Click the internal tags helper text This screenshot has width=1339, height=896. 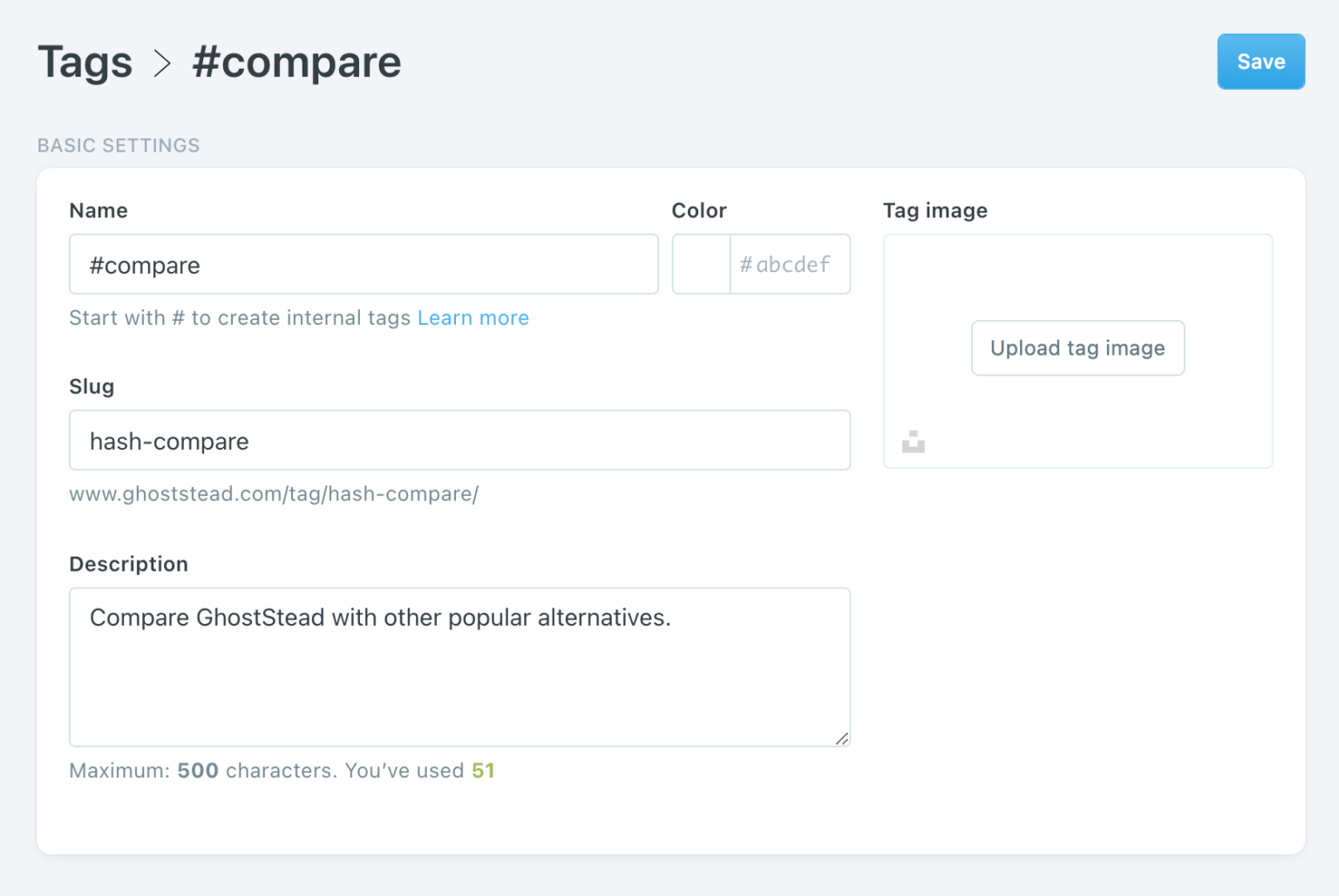(x=240, y=317)
